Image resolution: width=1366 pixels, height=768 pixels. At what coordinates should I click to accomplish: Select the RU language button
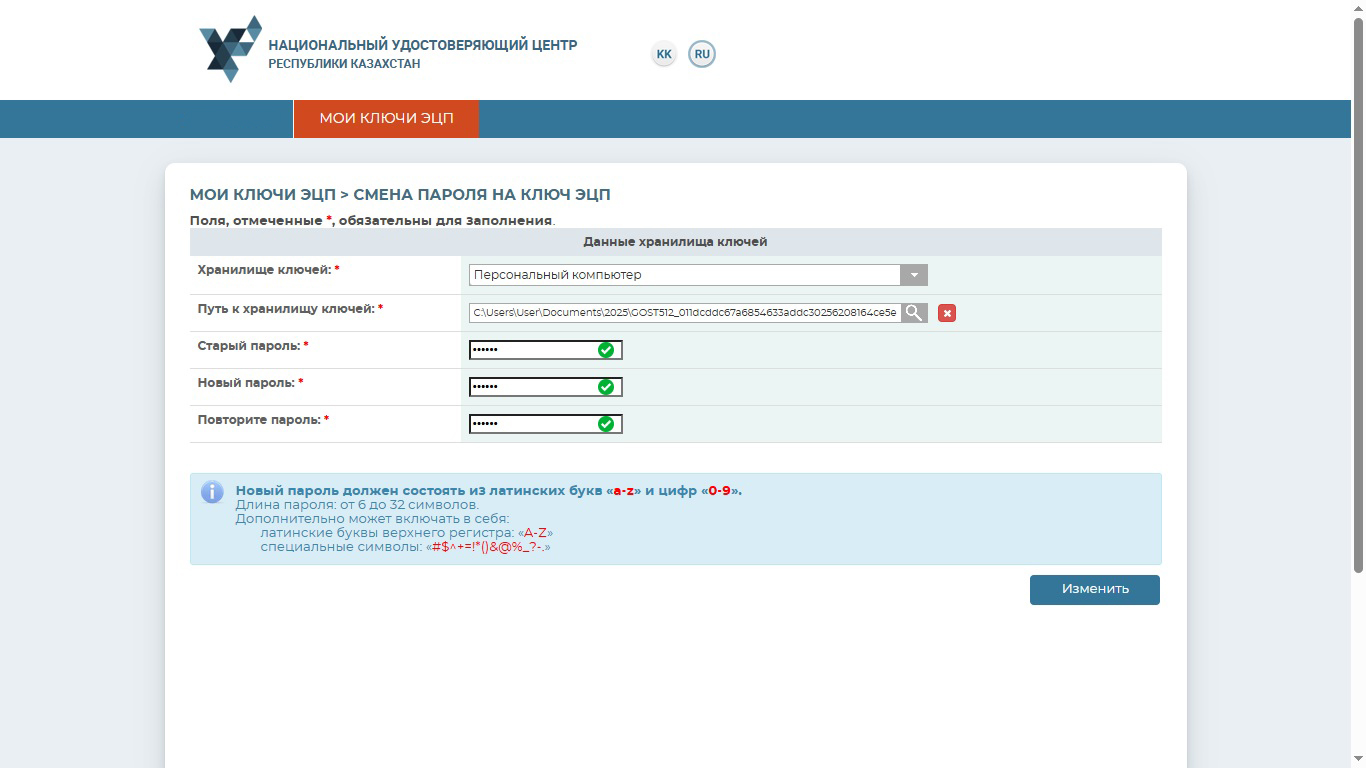coord(702,54)
